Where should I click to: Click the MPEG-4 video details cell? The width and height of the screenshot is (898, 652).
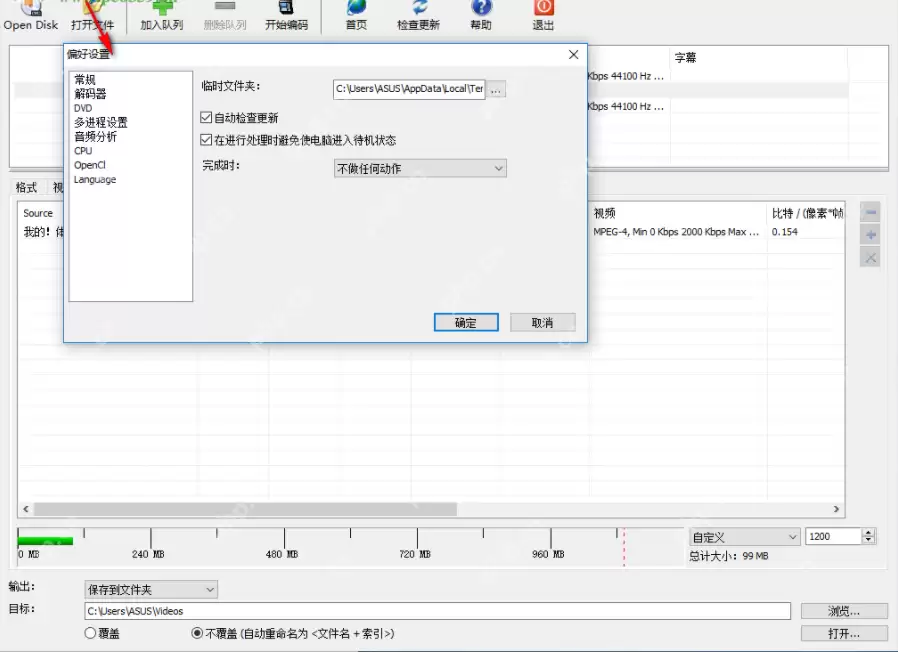point(676,232)
